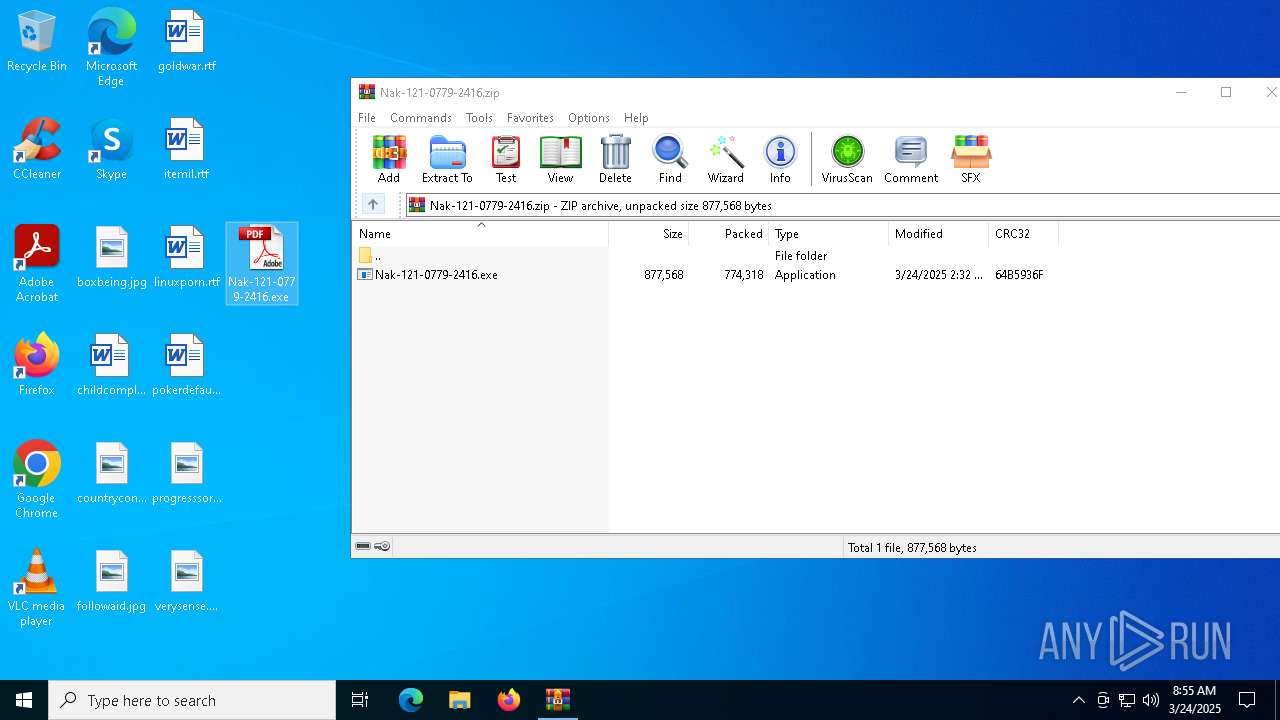Sort by CRC32 column header
Image resolution: width=1280 pixels, height=720 pixels.
click(x=1023, y=233)
